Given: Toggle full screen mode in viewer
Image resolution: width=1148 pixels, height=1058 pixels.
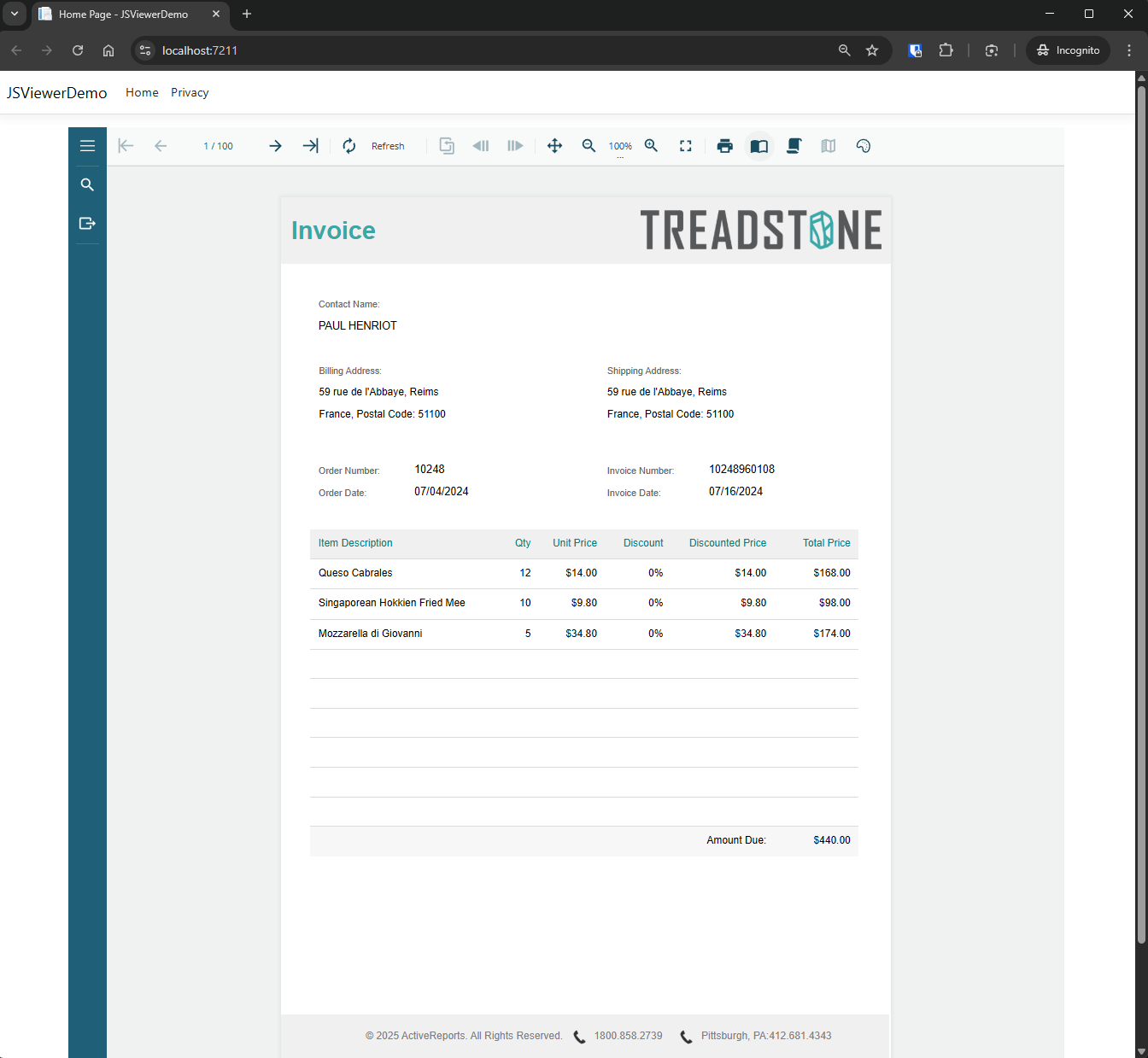Looking at the screenshot, I should pos(685,146).
